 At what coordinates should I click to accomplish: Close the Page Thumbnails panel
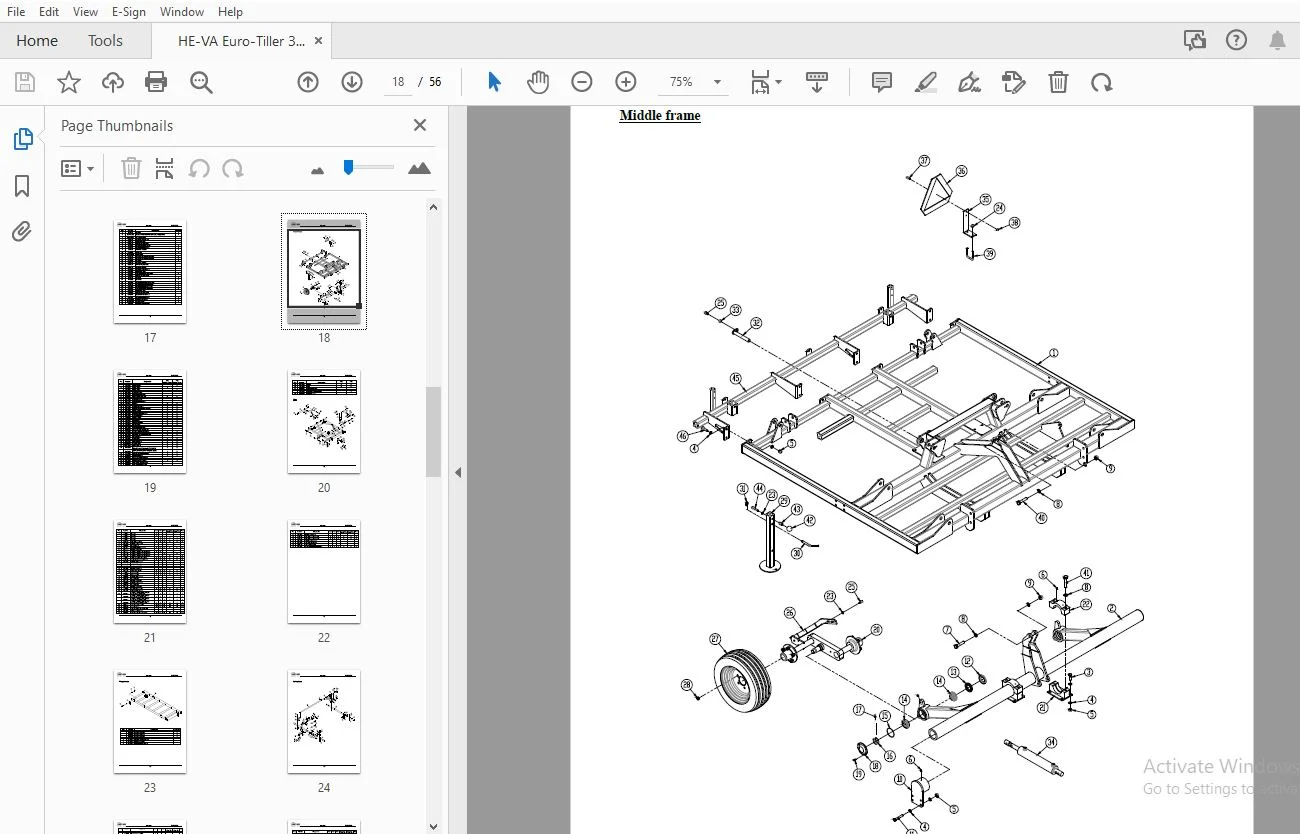pyautogui.click(x=420, y=125)
